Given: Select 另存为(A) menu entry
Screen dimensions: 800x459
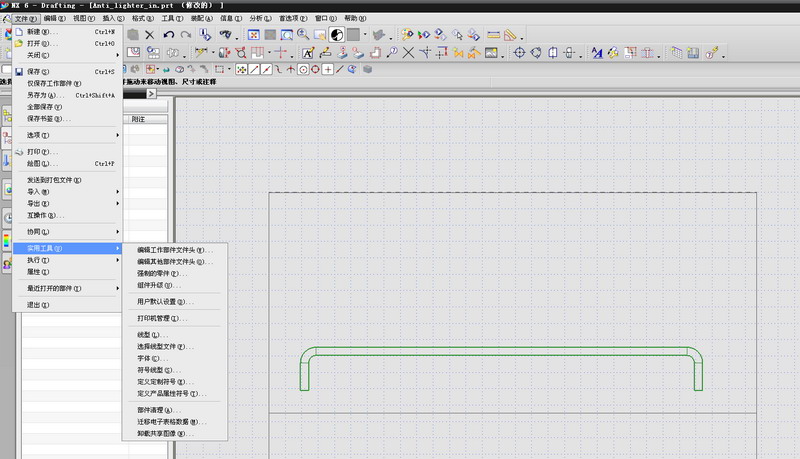Looking at the screenshot, I should pos(67,95).
